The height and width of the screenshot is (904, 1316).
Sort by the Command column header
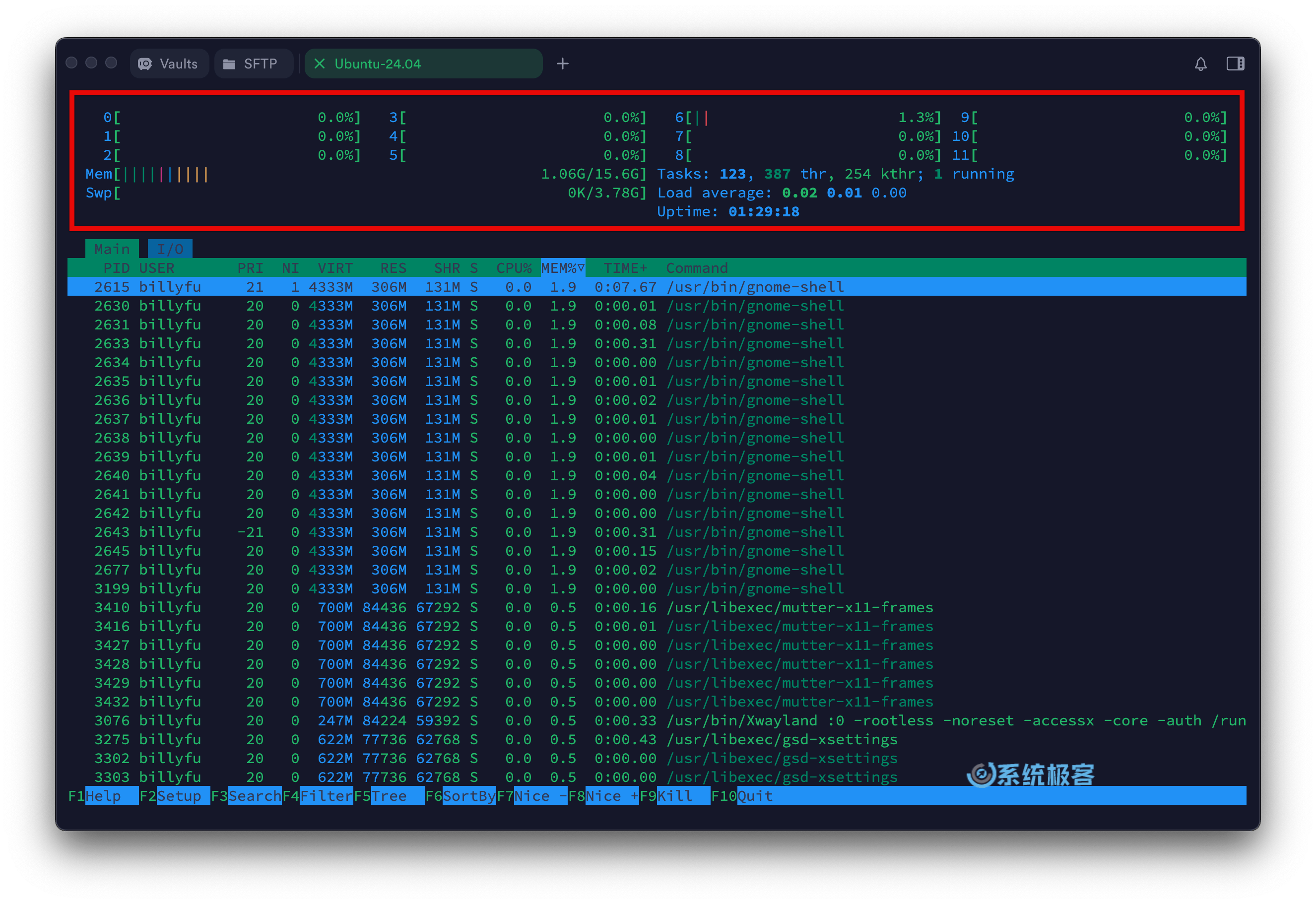(696, 268)
